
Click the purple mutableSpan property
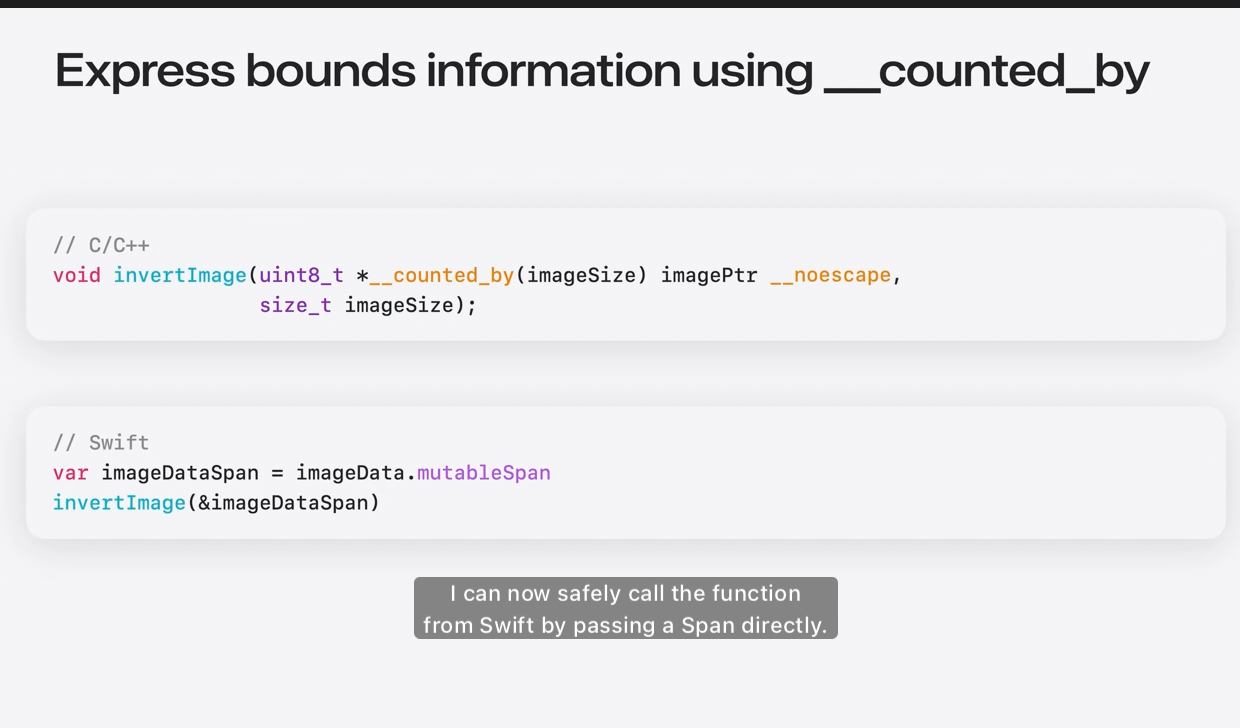484,472
